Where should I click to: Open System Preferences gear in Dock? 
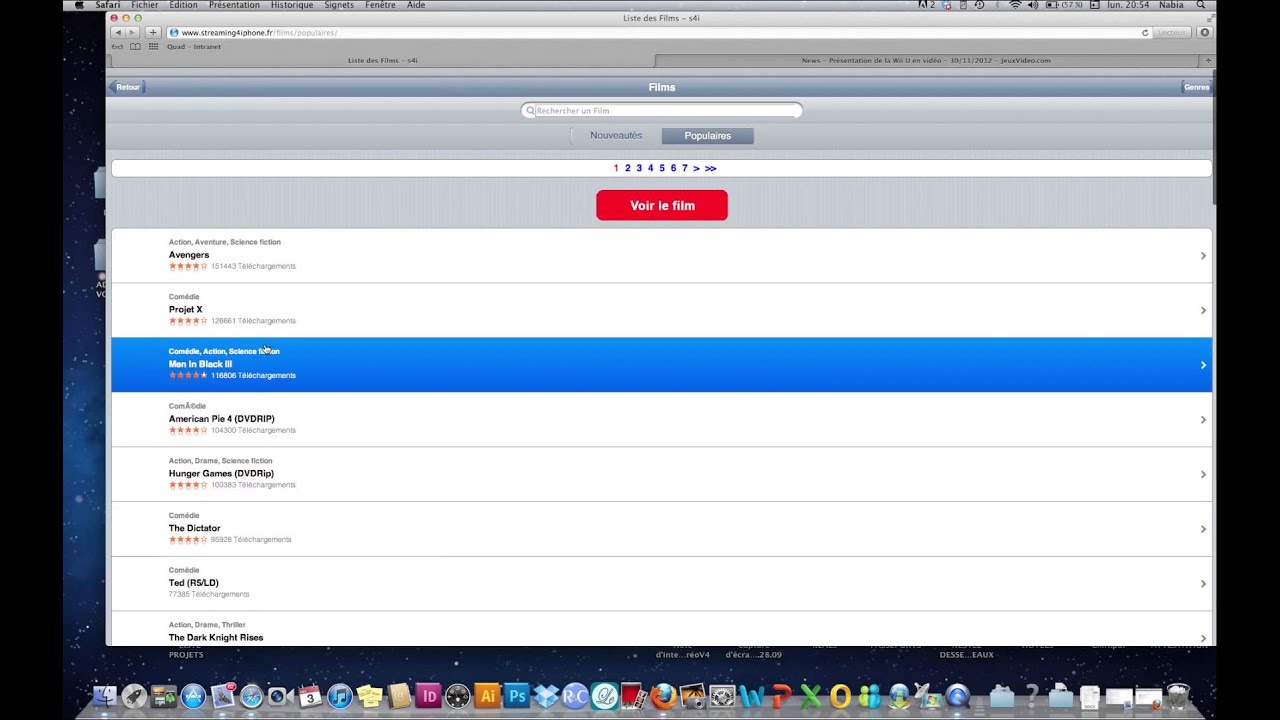point(723,696)
